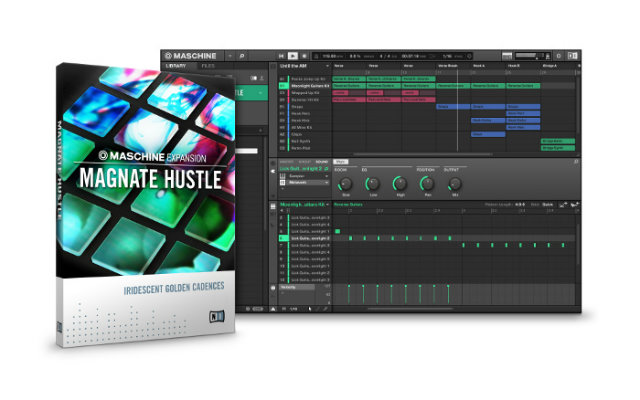Click the MASCHINE logo in the header

191,56
